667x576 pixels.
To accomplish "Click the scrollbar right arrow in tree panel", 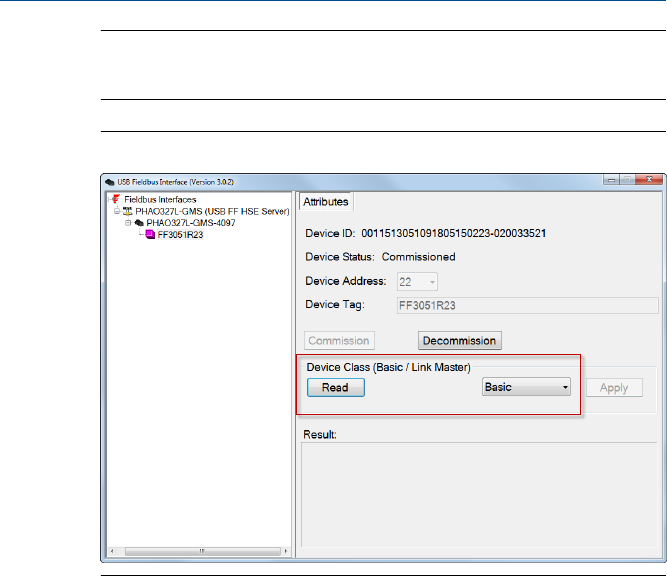I will tap(287, 551).
